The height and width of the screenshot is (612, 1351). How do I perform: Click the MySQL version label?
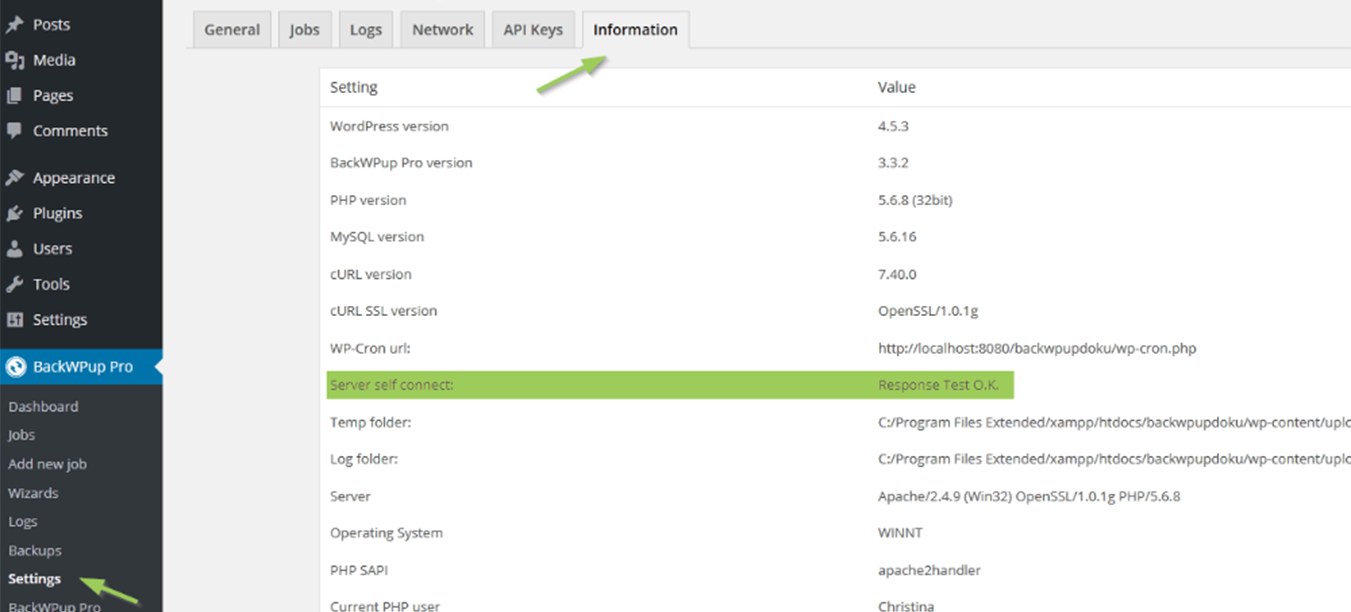[377, 237]
